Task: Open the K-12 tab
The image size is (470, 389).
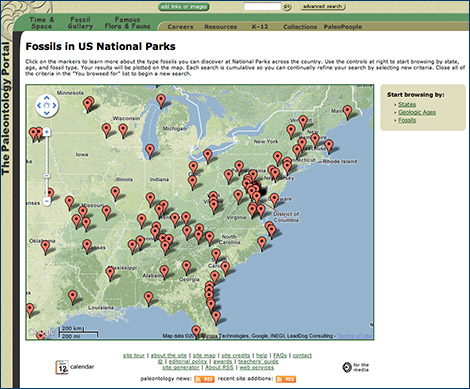Action: pyautogui.click(x=260, y=27)
